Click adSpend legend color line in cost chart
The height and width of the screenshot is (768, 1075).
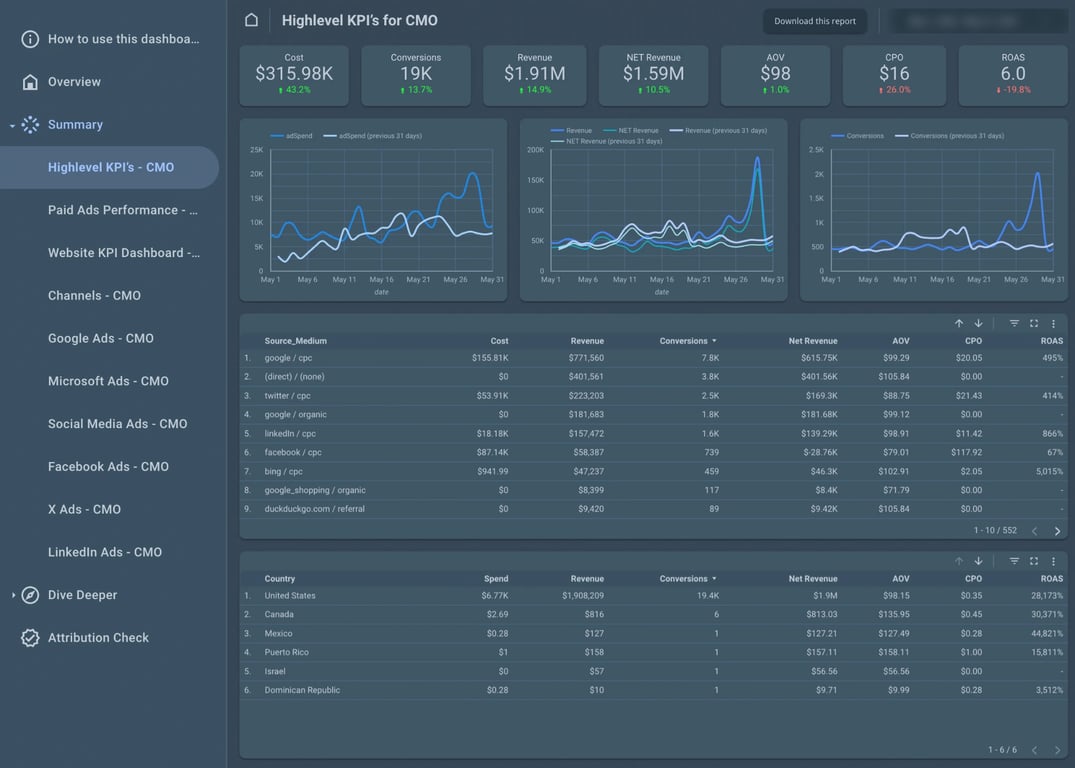[x=277, y=136]
